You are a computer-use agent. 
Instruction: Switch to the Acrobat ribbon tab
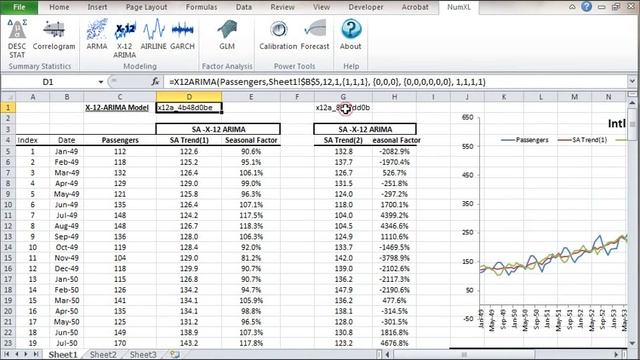pos(415,7)
